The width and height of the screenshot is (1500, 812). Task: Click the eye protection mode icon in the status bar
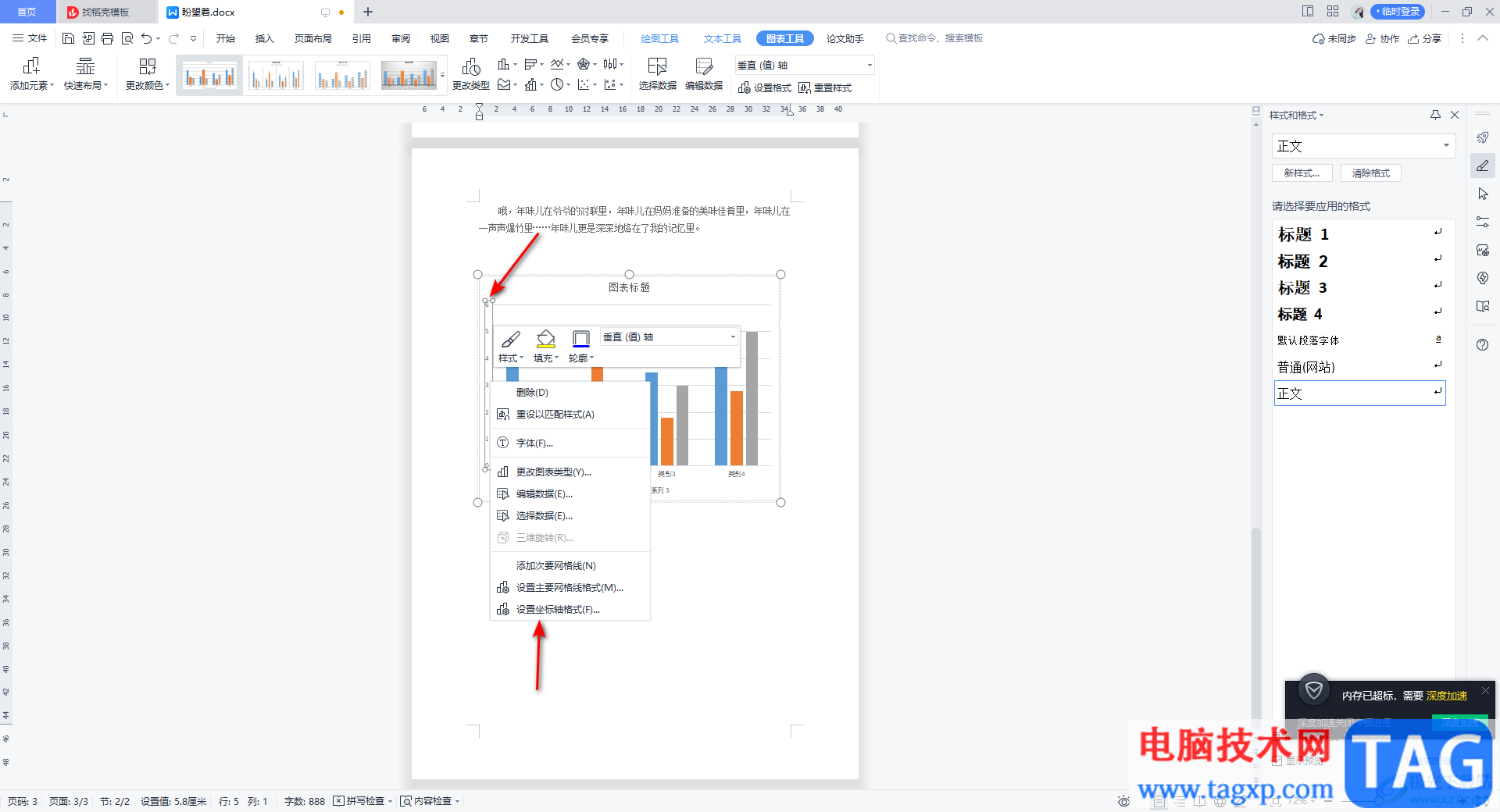(x=1123, y=801)
